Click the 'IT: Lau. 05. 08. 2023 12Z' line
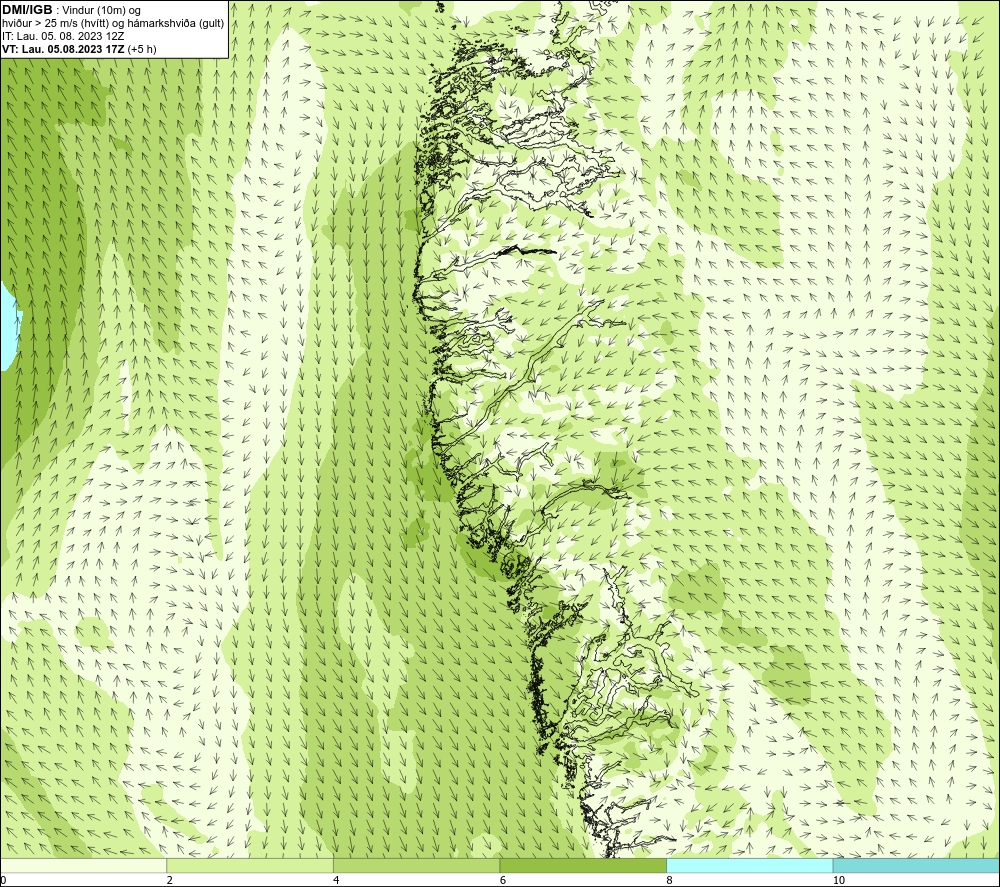1000x887 pixels. 63,36
